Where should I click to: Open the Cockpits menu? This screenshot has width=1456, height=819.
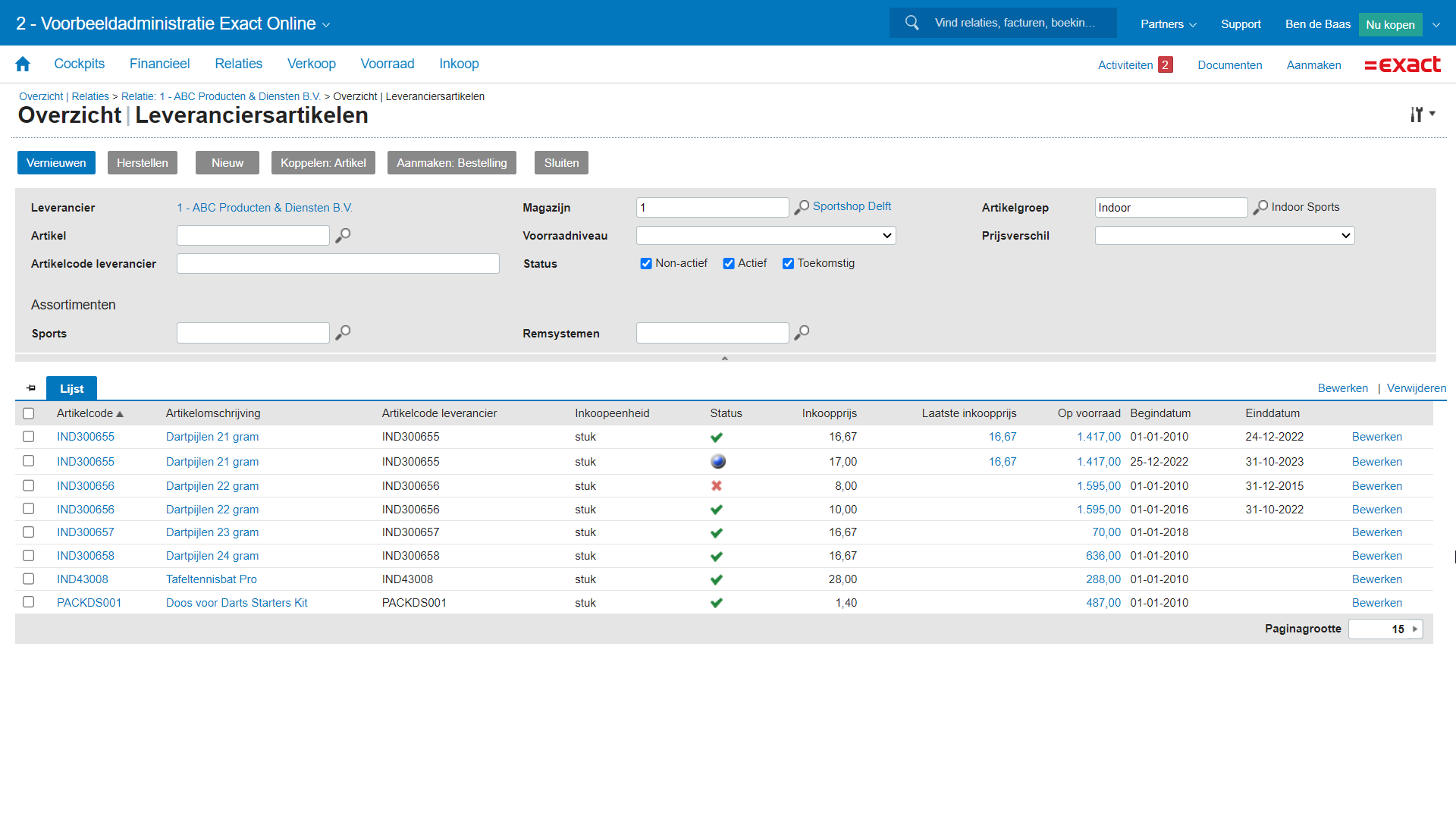click(80, 64)
